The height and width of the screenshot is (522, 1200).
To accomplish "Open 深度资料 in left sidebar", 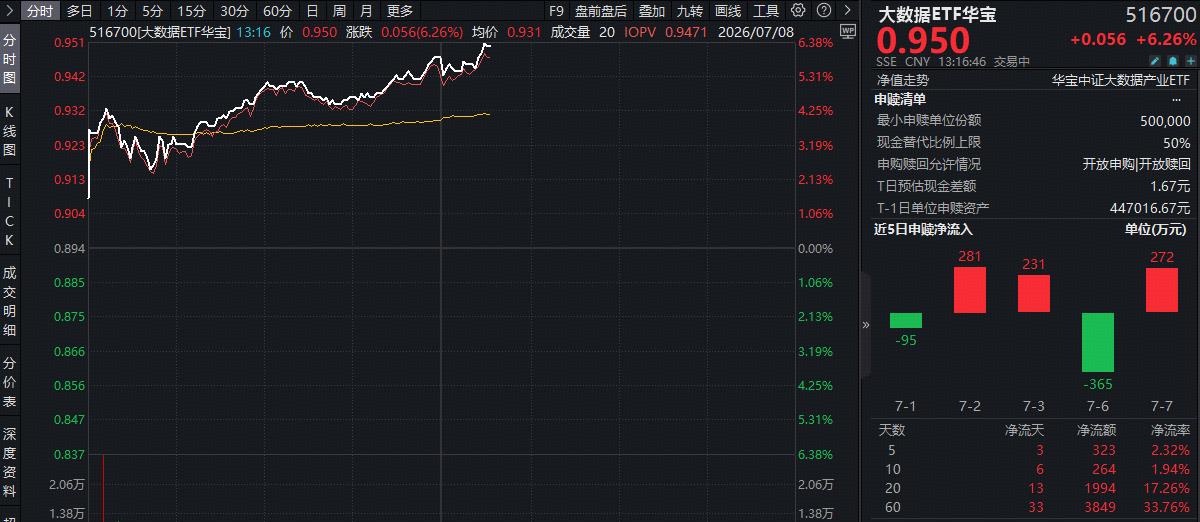I will click(10, 463).
